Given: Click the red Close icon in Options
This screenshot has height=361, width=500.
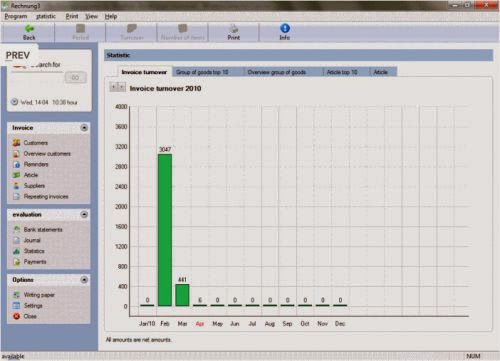Looking at the screenshot, I should (x=16, y=316).
